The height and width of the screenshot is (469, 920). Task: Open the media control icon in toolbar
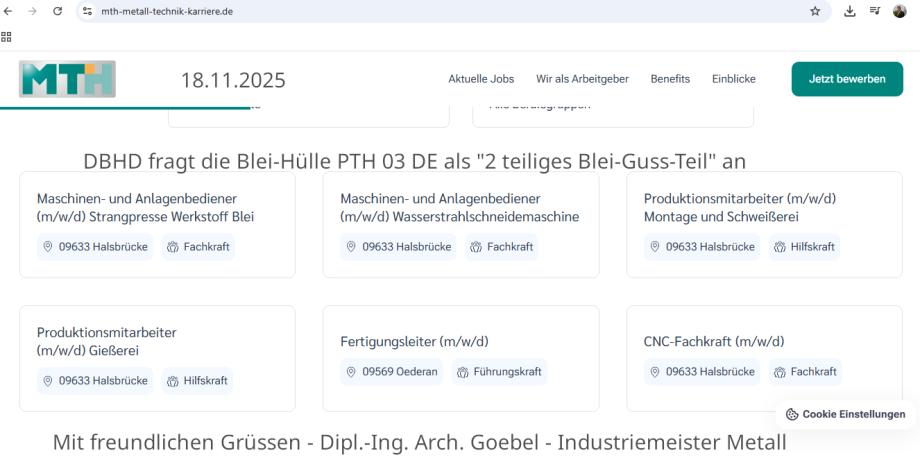875,11
